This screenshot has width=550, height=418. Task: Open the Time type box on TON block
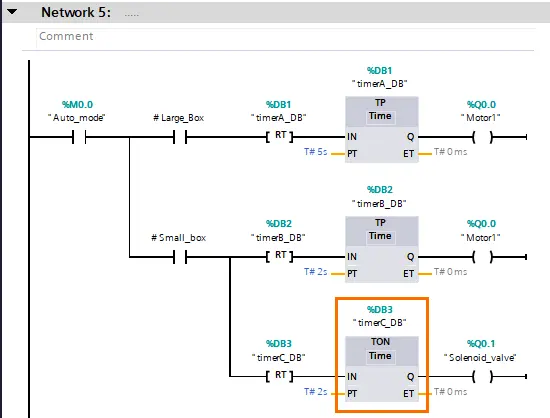coord(380,356)
